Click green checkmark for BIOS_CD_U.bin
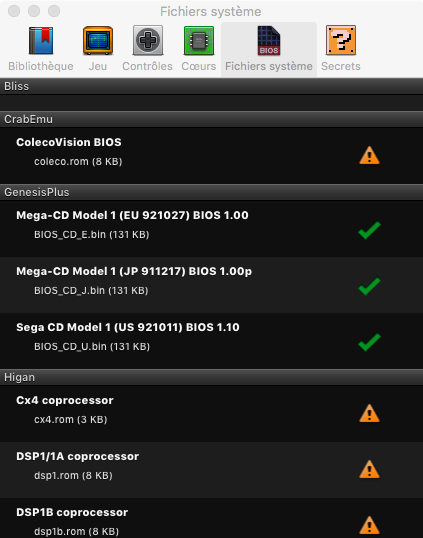This screenshot has height=538, width=423. (369, 342)
